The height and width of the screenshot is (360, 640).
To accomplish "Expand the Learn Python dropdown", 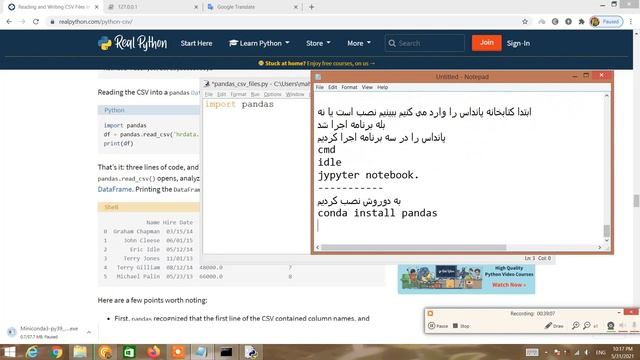I will coord(259,43).
